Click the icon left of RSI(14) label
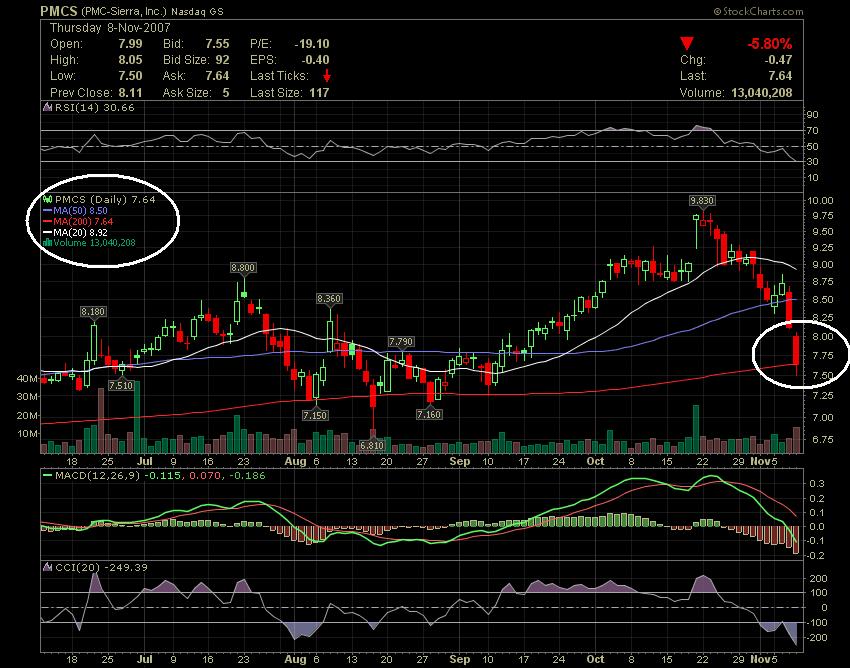Image resolution: width=850 pixels, height=668 pixels. (47, 107)
